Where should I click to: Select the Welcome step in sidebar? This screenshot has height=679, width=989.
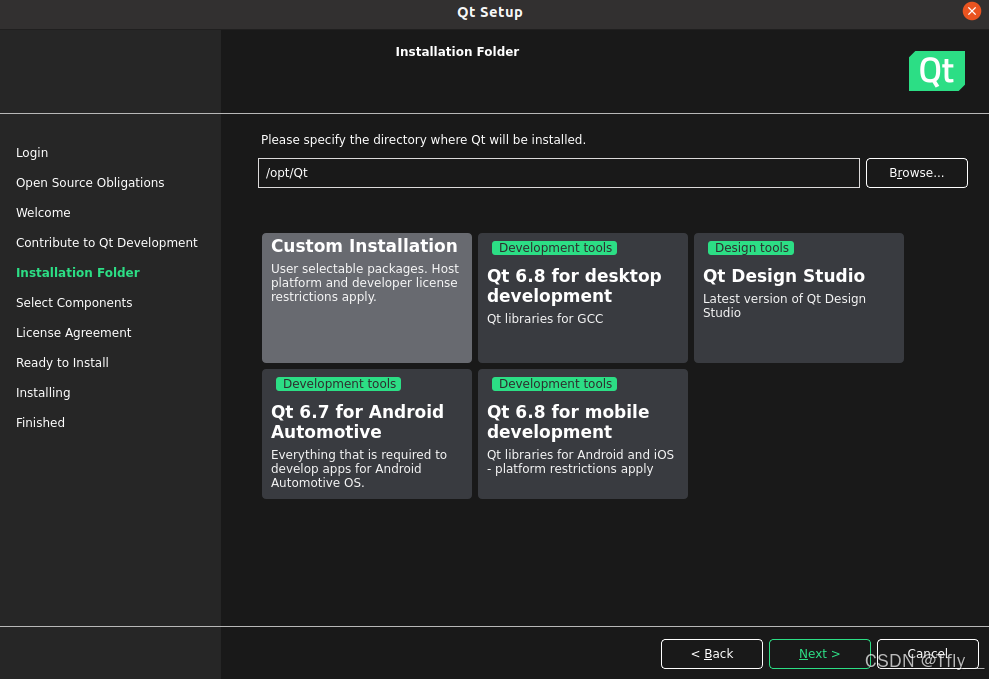pyautogui.click(x=43, y=212)
